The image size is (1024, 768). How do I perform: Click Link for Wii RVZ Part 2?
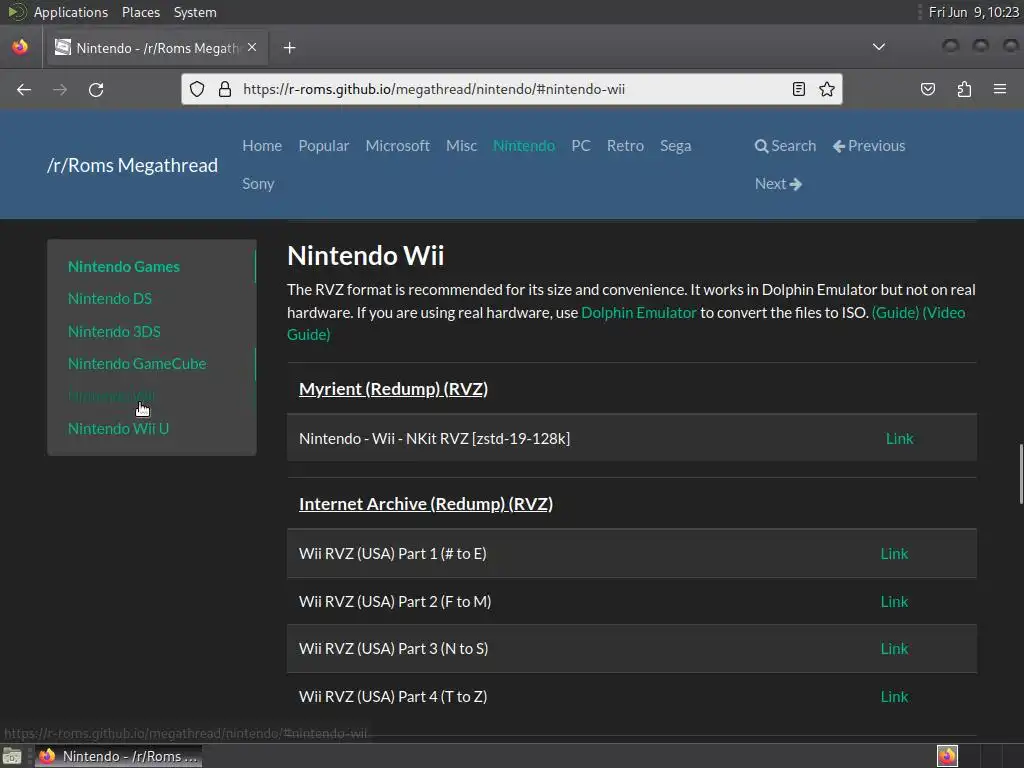894,602
